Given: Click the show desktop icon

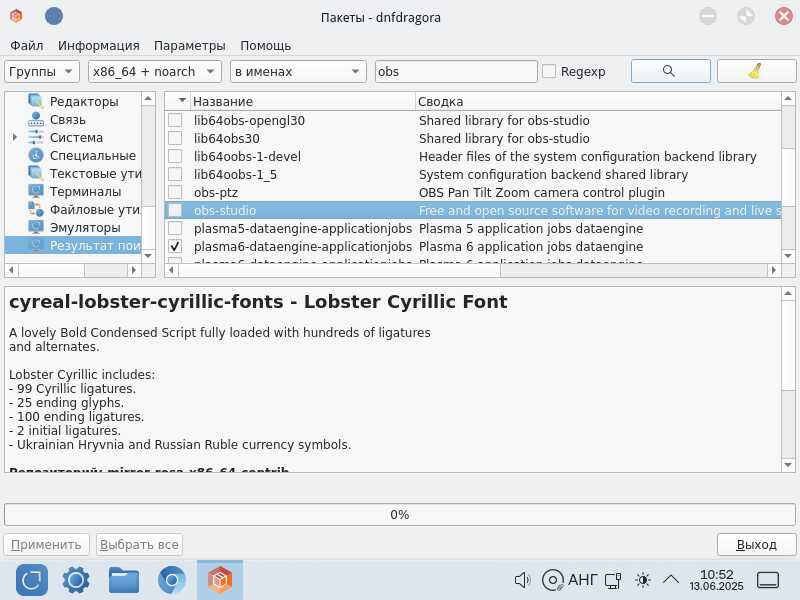Looking at the screenshot, I should pyautogui.click(x=767, y=580).
